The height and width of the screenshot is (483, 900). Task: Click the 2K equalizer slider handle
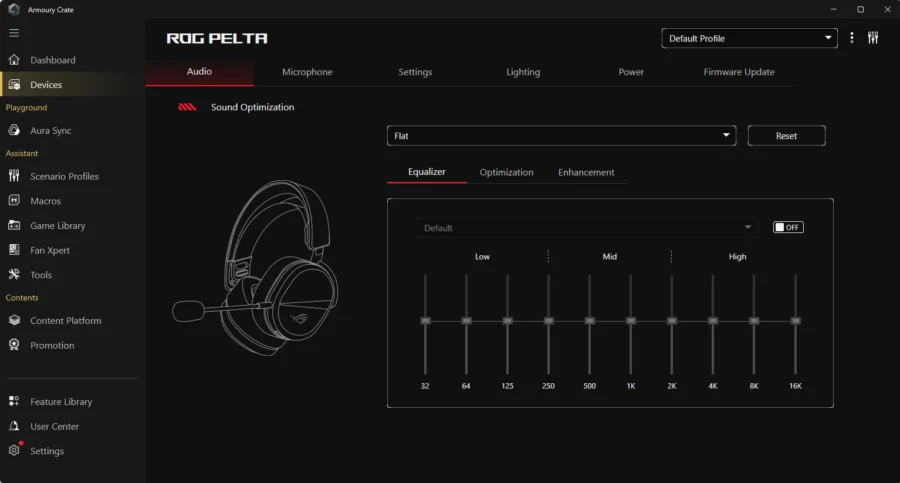click(x=672, y=320)
